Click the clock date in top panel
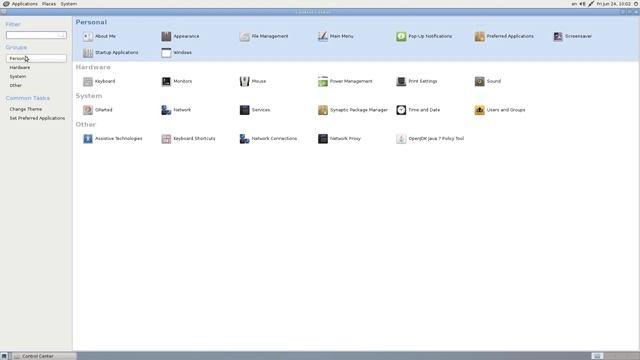 [x=613, y=4]
